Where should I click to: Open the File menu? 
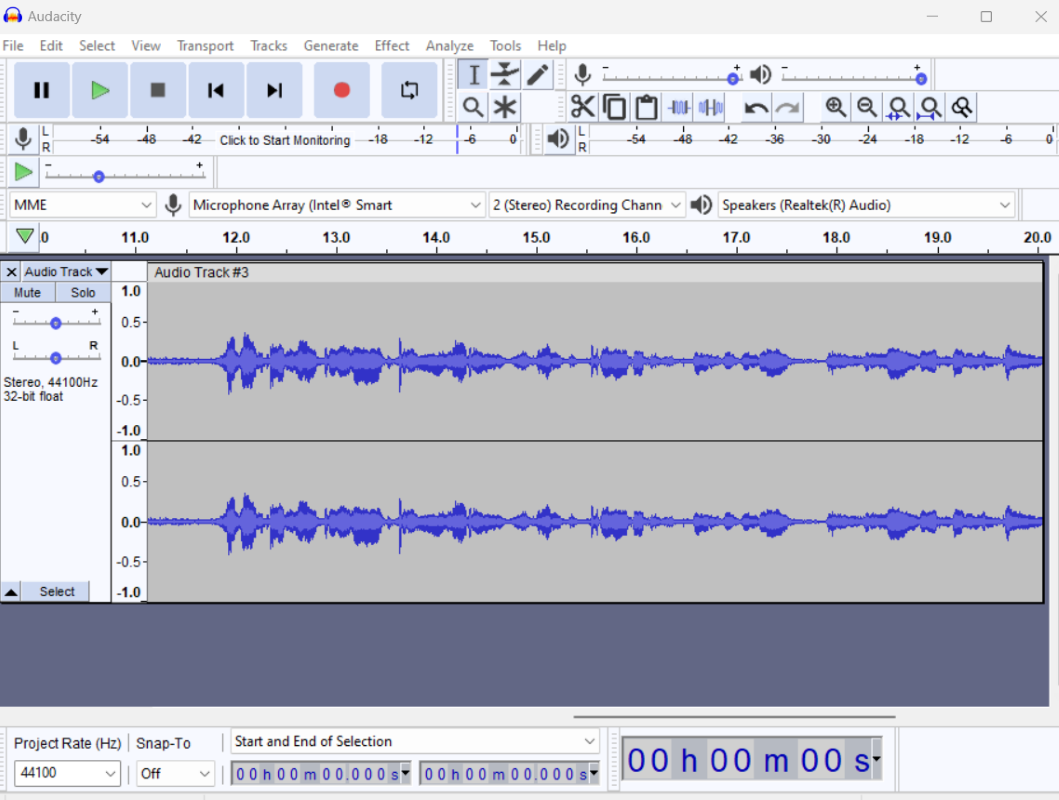(13, 46)
